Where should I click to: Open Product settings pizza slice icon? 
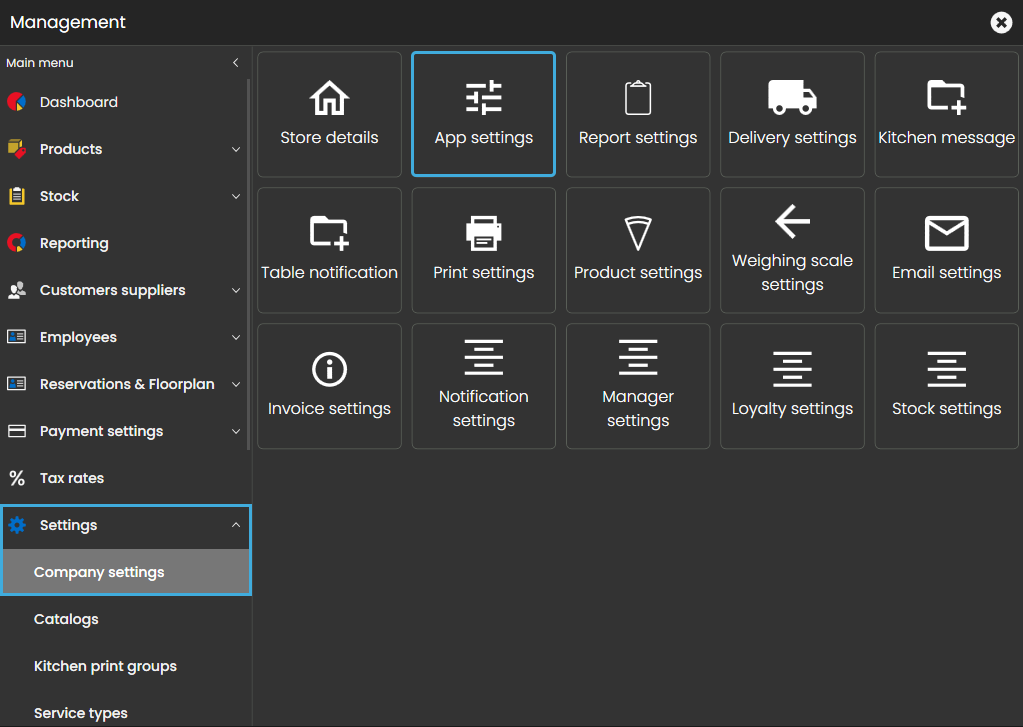[638, 233]
